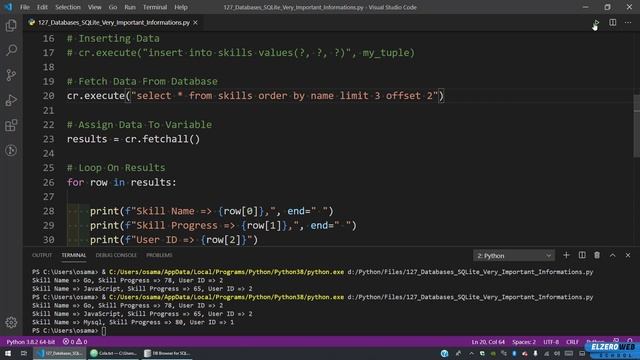Open the Selection menu
This screenshot has width=640, height=360.
click(68, 7)
